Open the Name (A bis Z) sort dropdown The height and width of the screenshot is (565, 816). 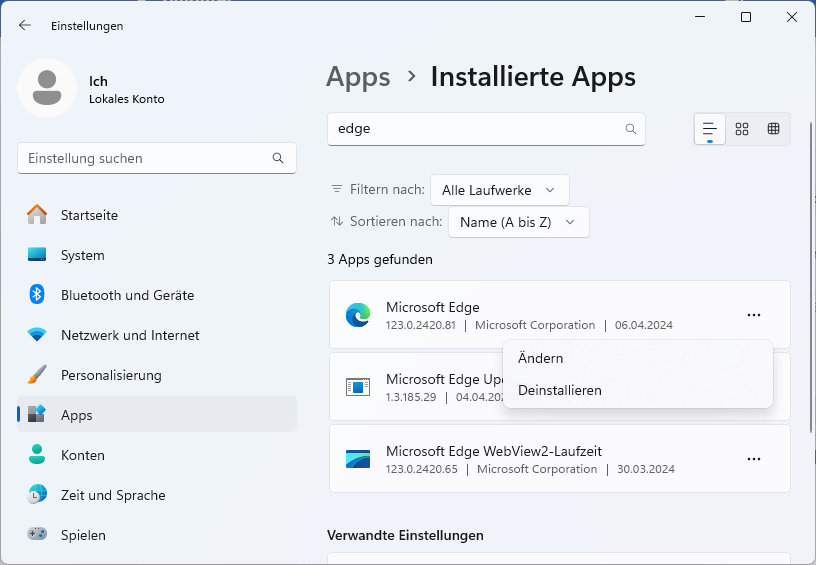[x=518, y=222]
